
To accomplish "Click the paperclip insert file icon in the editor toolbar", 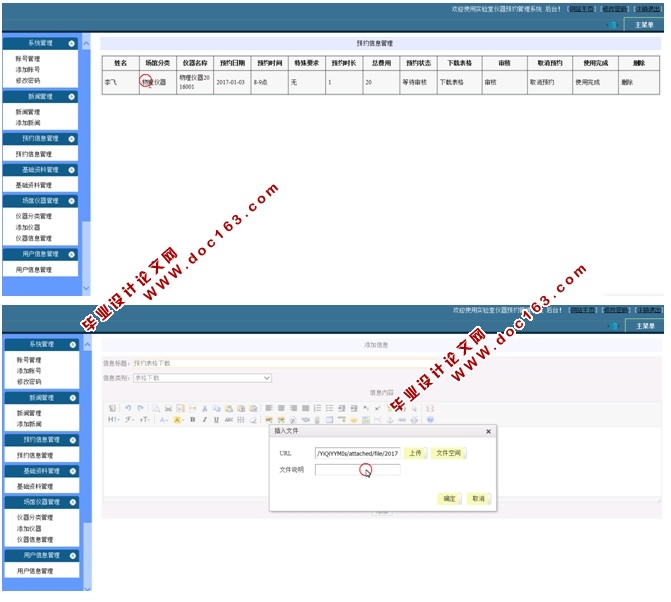I will [318, 420].
